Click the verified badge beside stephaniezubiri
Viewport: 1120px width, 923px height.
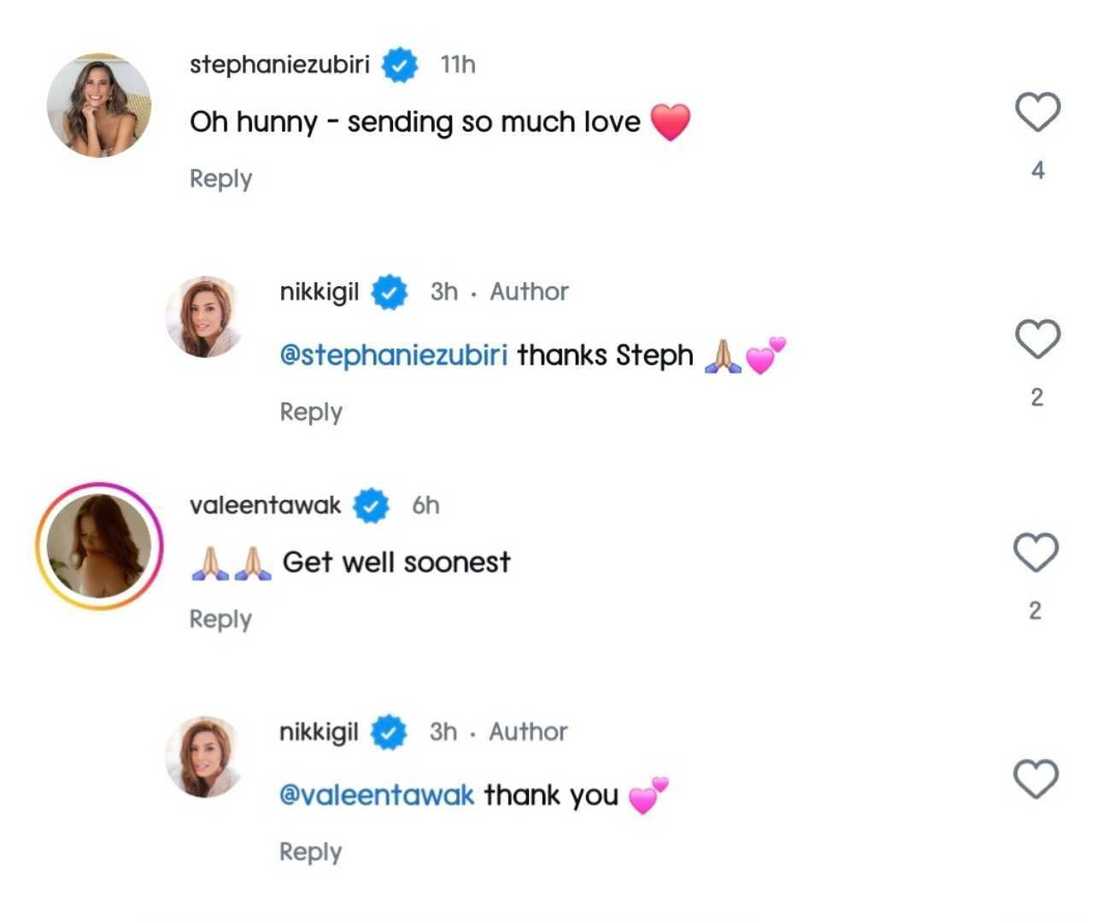point(401,66)
